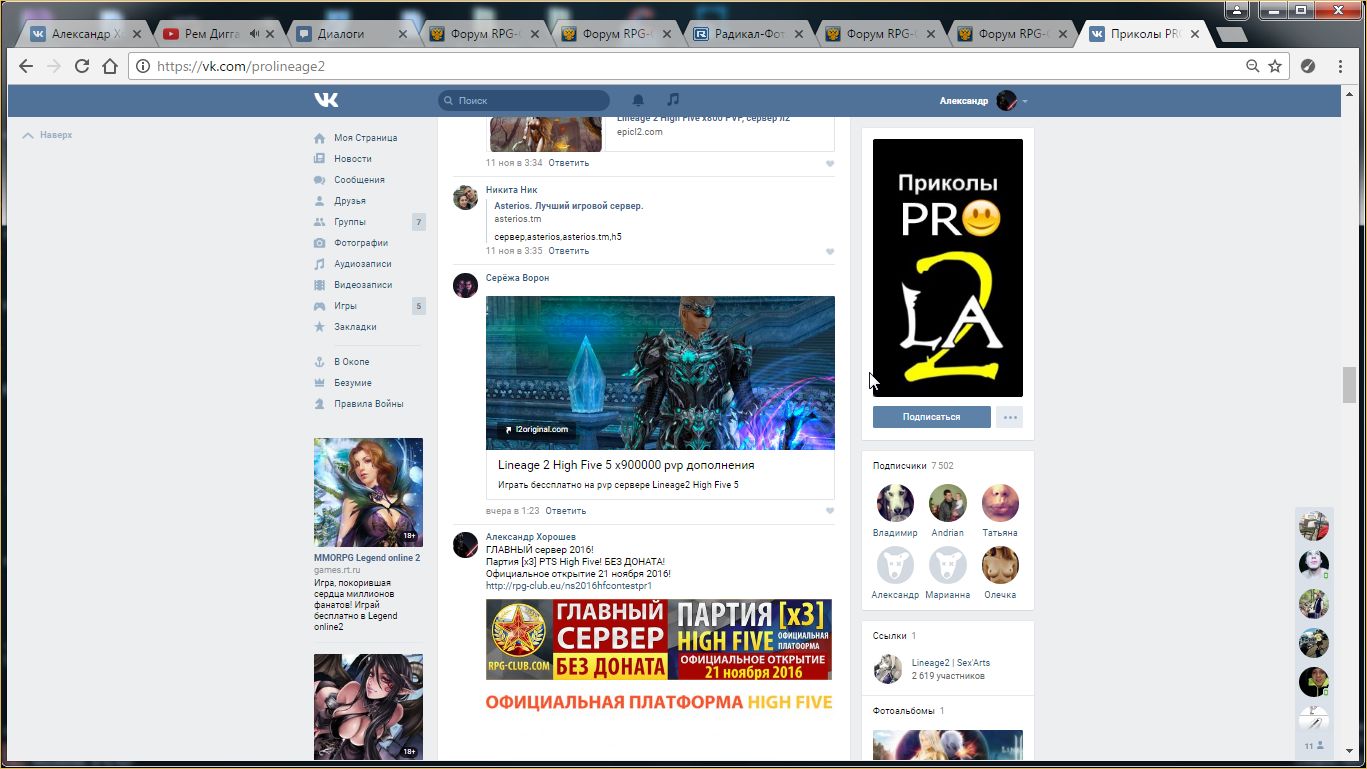Open Александр Хорошев's profile name
Image resolution: width=1367 pixels, height=769 pixels.
530,537
